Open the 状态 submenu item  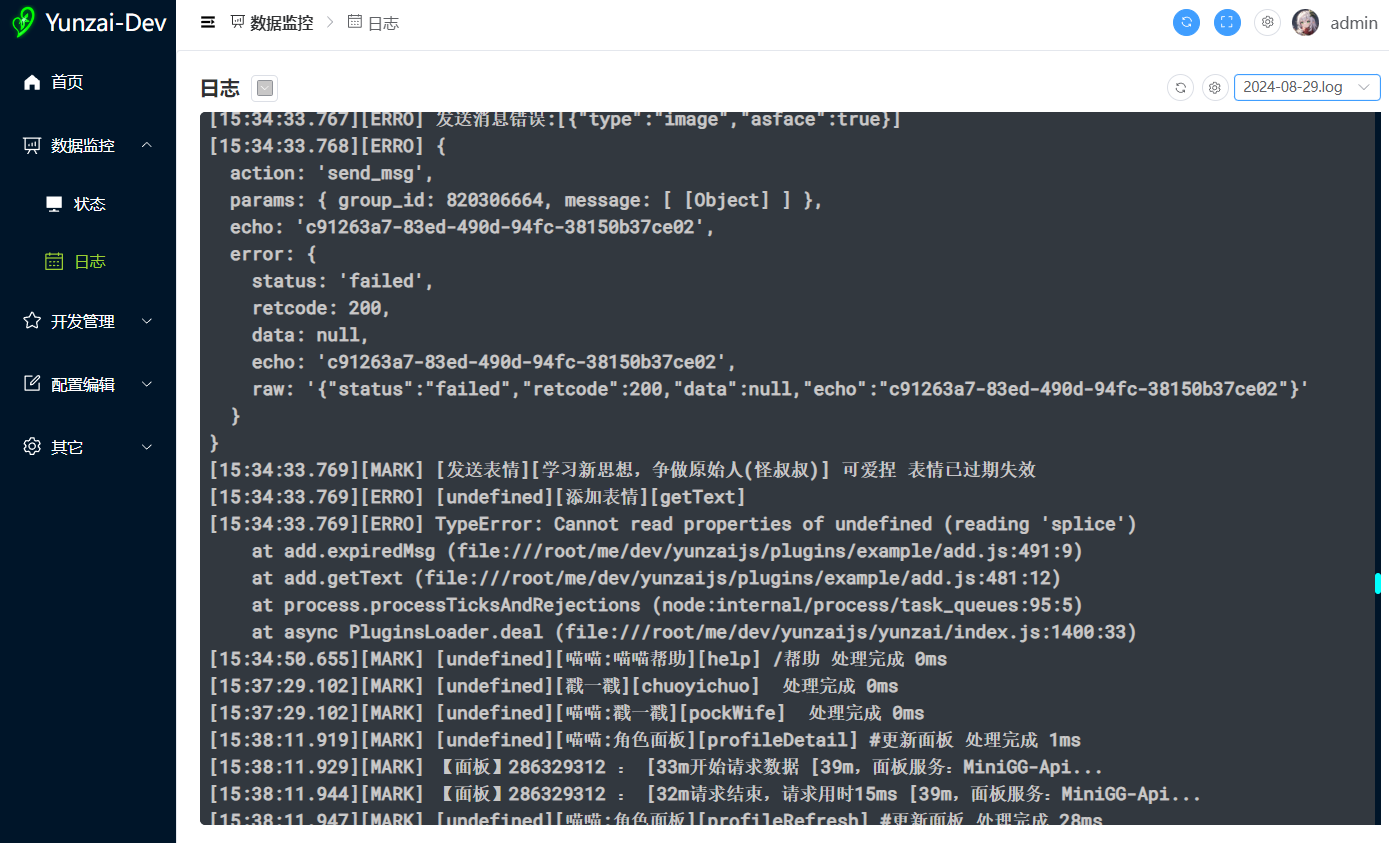(x=88, y=204)
